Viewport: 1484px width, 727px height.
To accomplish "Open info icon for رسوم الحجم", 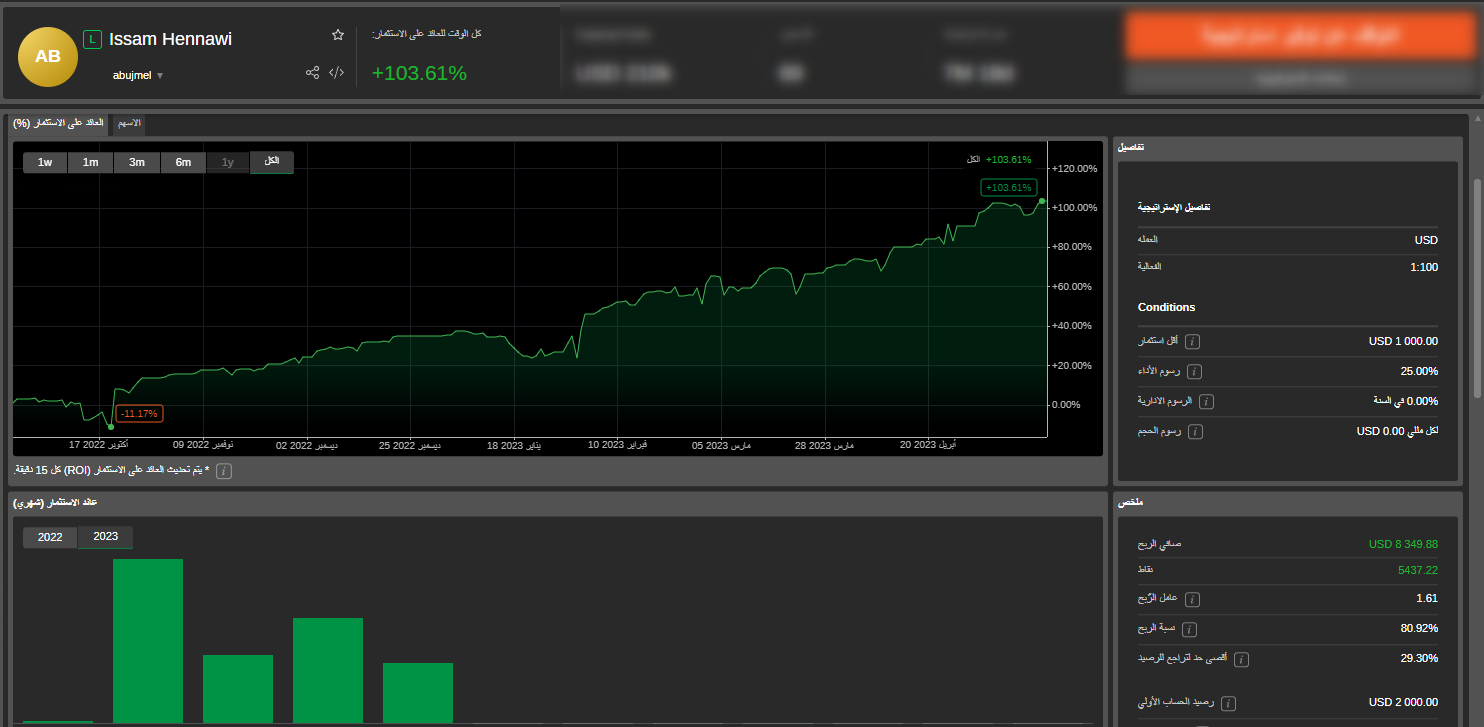I will pyautogui.click(x=1196, y=432).
